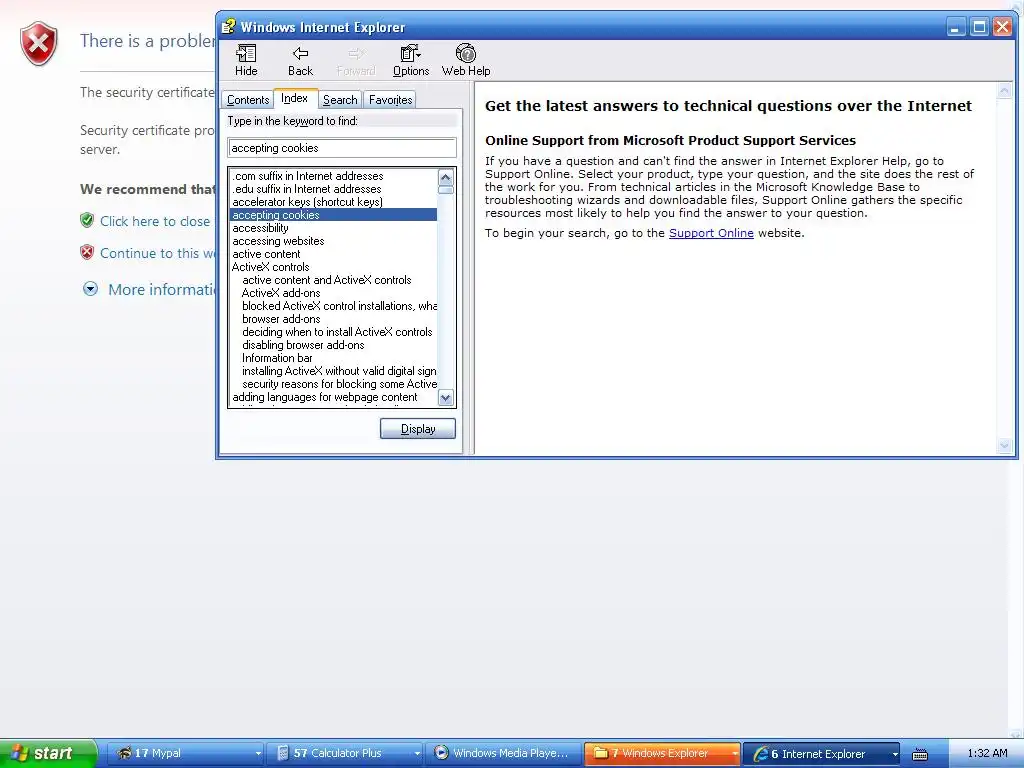Close the Windows Internet Explorer help window
Screen dimensions: 1024x768
pos(1002,27)
